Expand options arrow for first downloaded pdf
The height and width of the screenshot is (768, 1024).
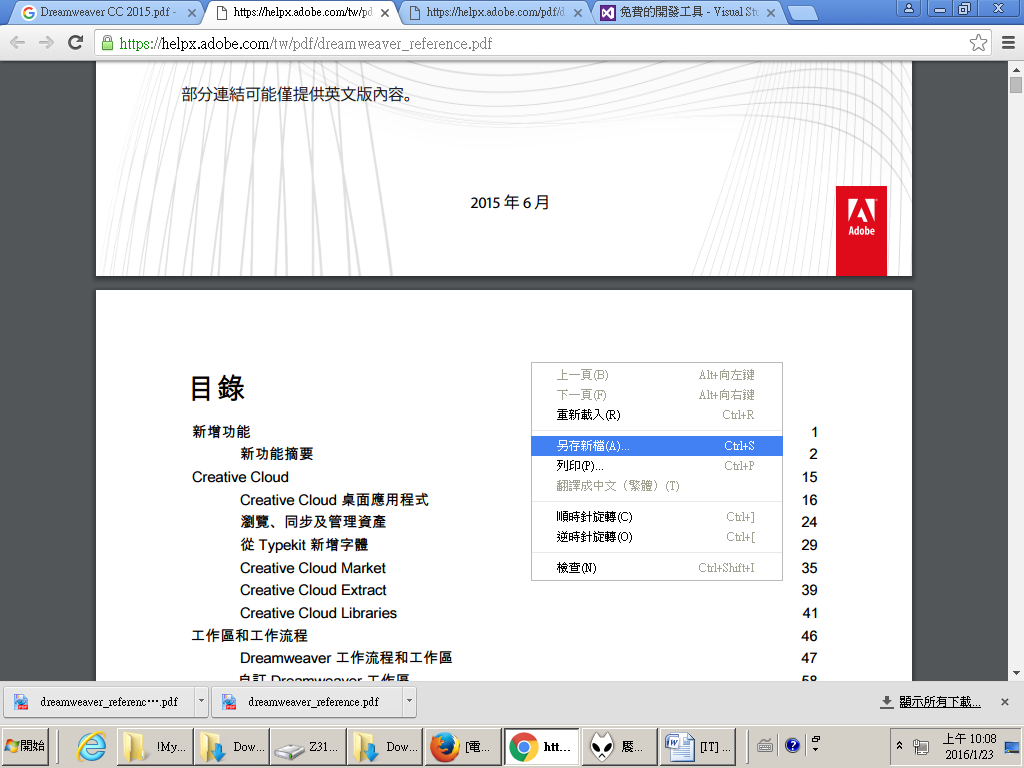click(x=201, y=702)
